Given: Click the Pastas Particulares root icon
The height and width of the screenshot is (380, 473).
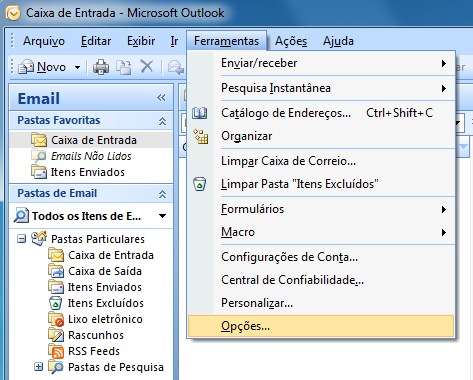Looking at the screenshot, I should pyautogui.click(x=39, y=239).
